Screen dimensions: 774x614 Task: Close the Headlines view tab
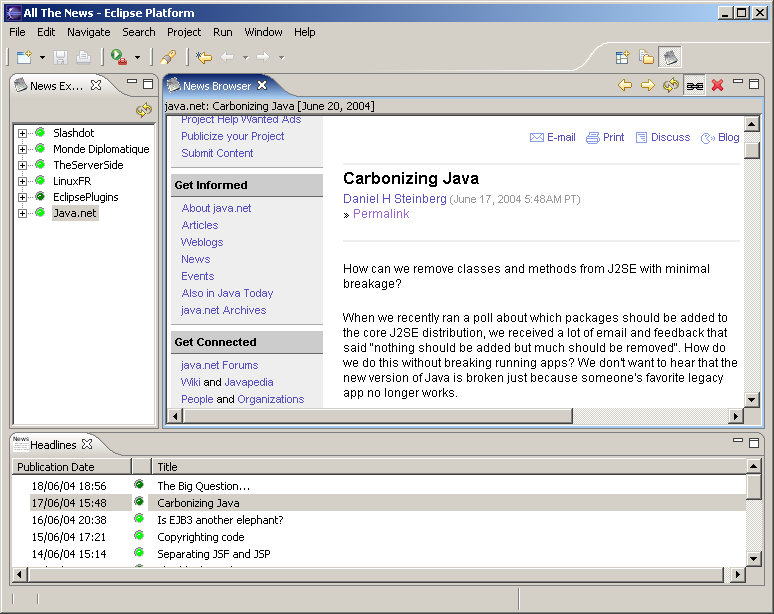click(x=87, y=444)
